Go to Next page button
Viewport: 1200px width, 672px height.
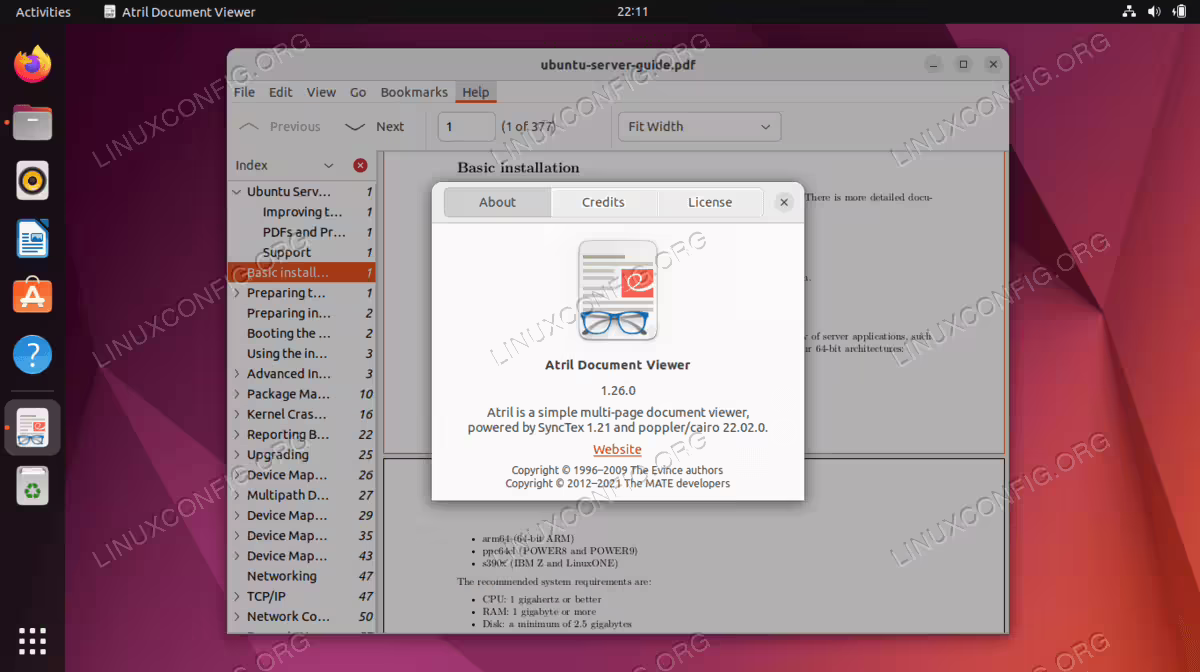(x=375, y=127)
